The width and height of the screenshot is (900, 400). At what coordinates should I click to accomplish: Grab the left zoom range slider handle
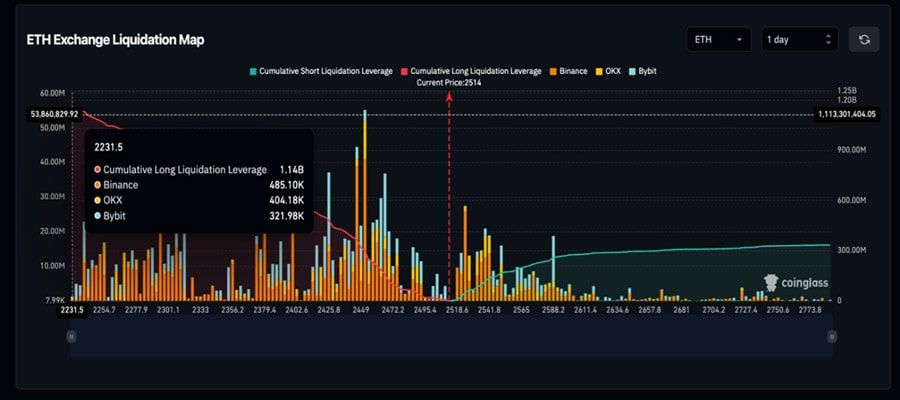pyautogui.click(x=71, y=336)
